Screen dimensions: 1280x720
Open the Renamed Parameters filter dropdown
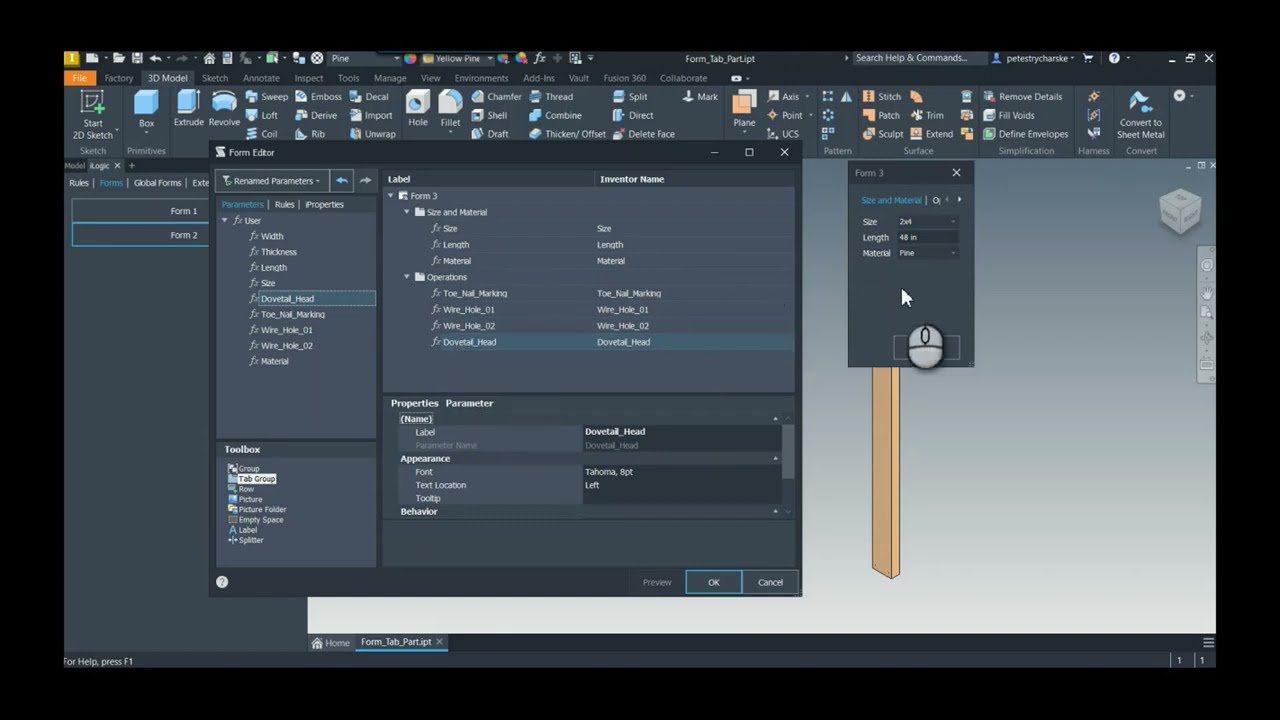pyautogui.click(x=272, y=181)
